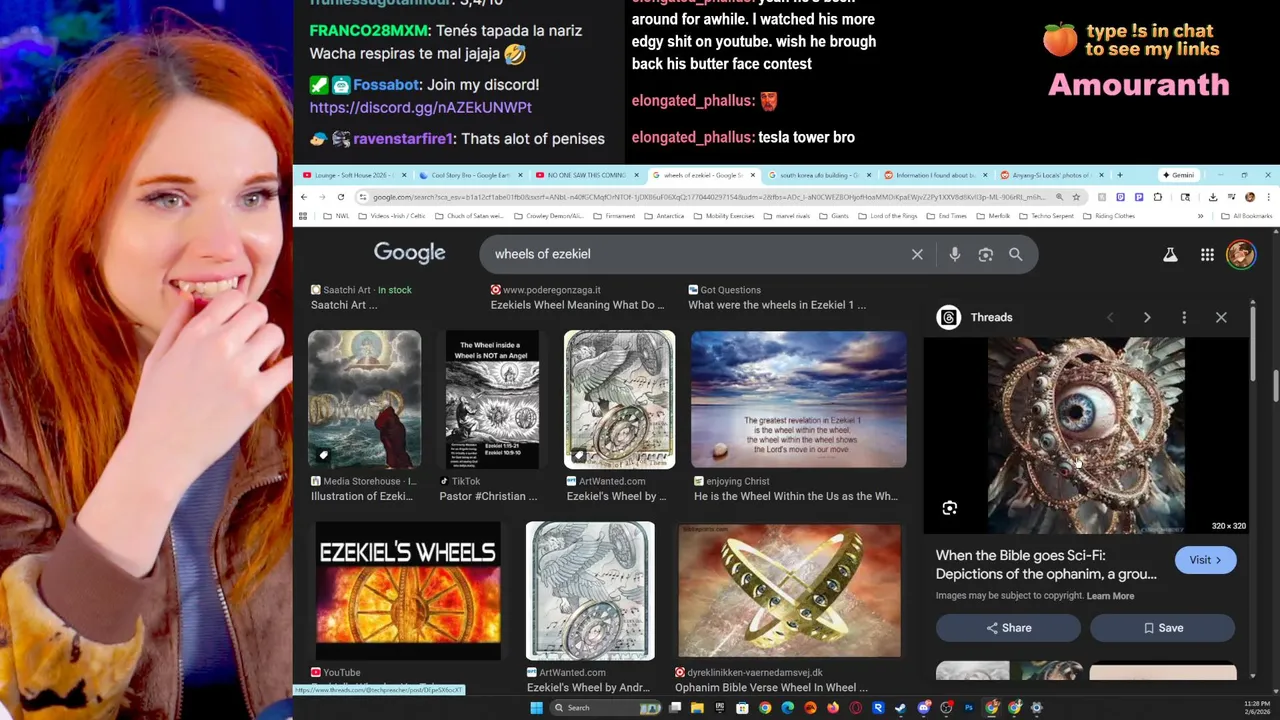Image resolution: width=1280 pixels, height=720 pixels.
Task: Click the 'Ezekiels Wheel Meaning What Do' result title
Action: pyautogui.click(x=578, y=305)
